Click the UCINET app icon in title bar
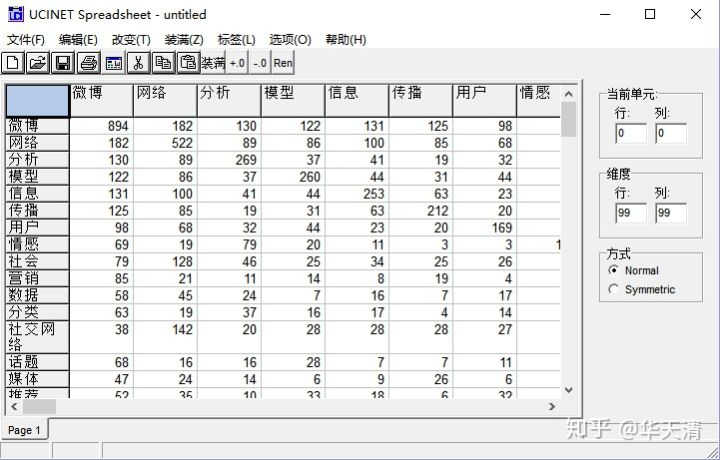 pyautogui.click(x=15, y=14)
